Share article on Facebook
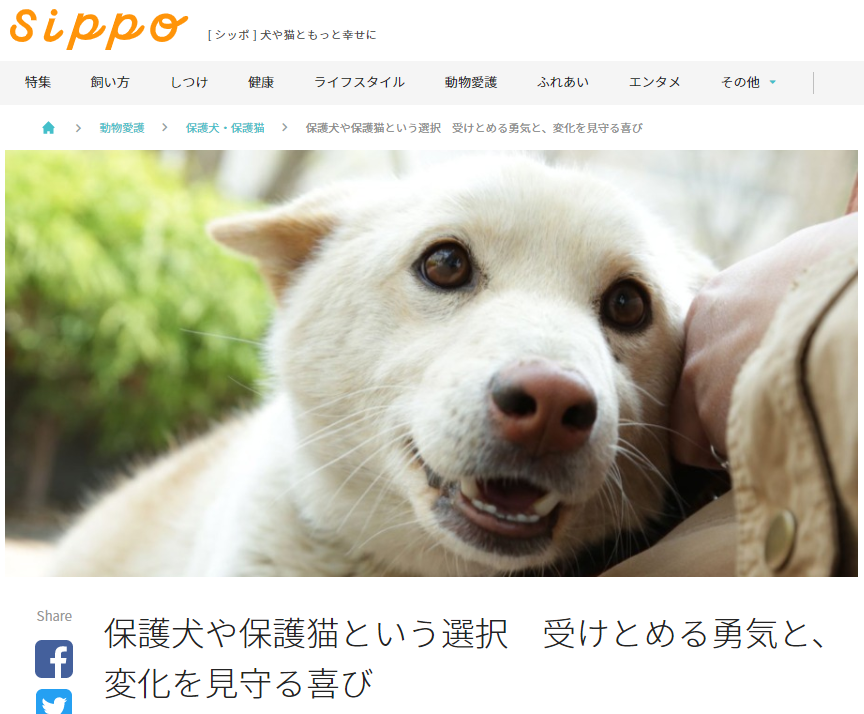This screenshot has height=714, width=864. coord(54,659)
